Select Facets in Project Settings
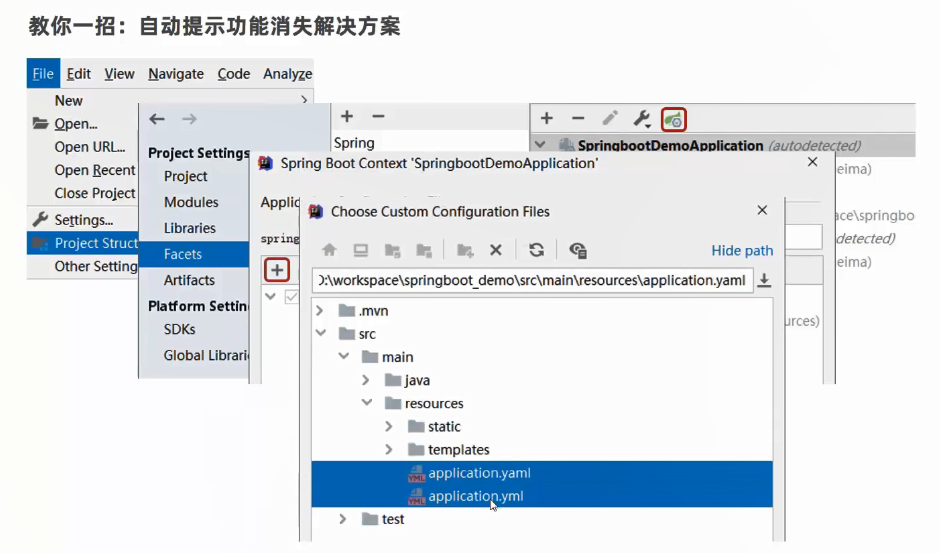 (x=194, y=254)
